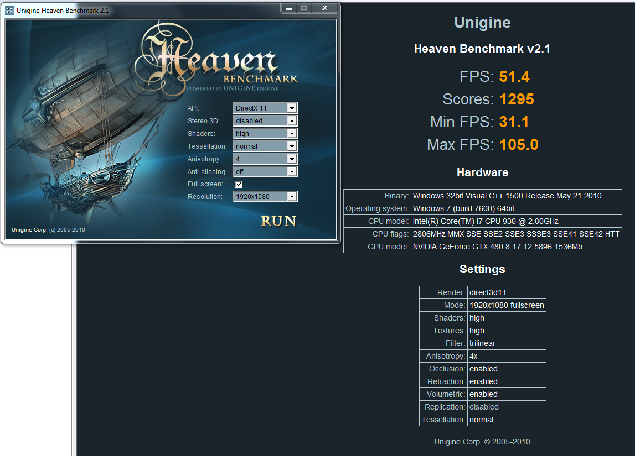Select the Refraction enabled cell
Viewport: 635px width, 456px height.
coord(507,381)
